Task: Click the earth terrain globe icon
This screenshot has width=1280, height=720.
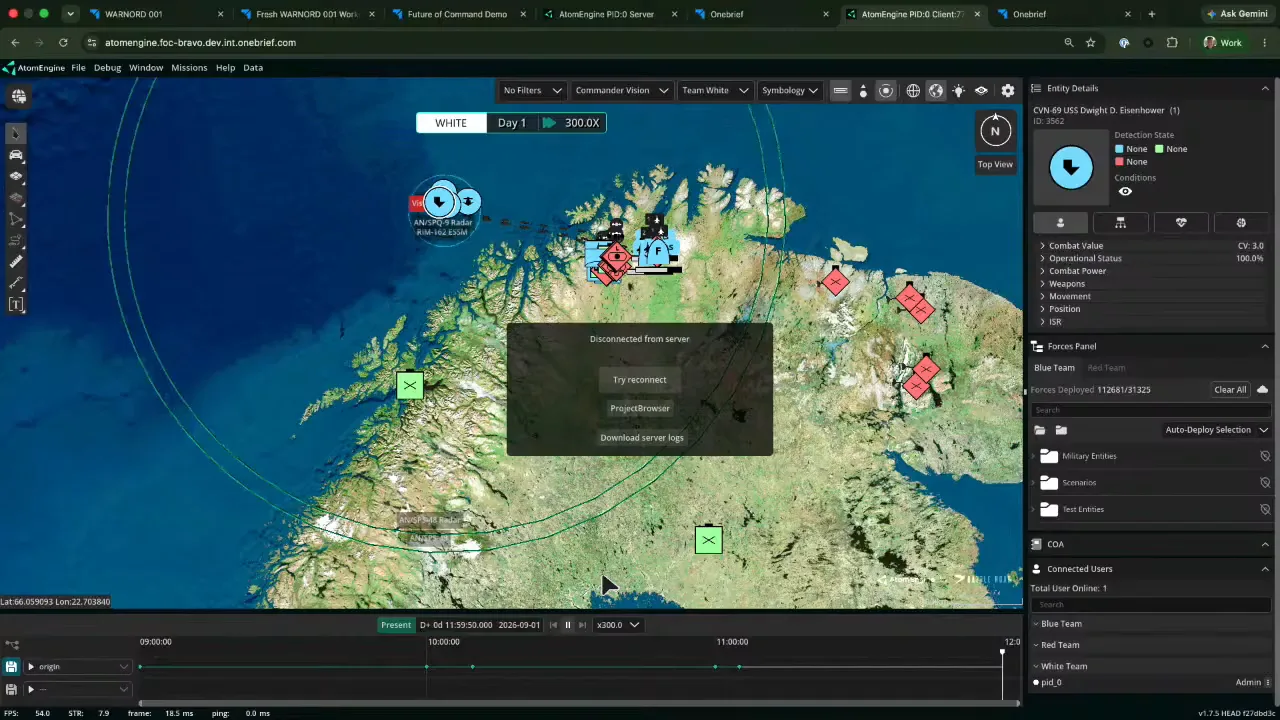Action: (936, 90)
